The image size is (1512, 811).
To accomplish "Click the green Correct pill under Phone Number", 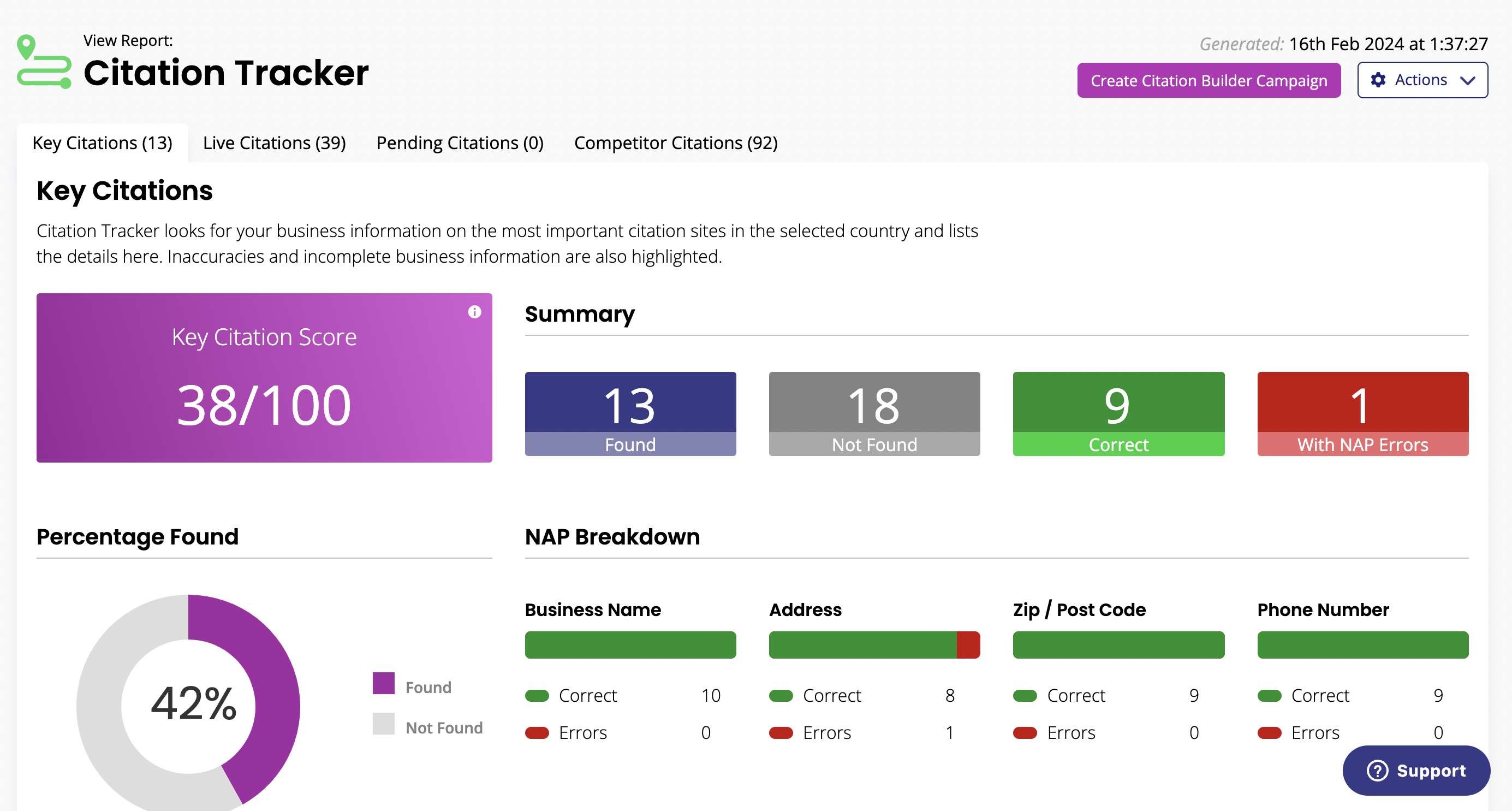I will 1269,696.
